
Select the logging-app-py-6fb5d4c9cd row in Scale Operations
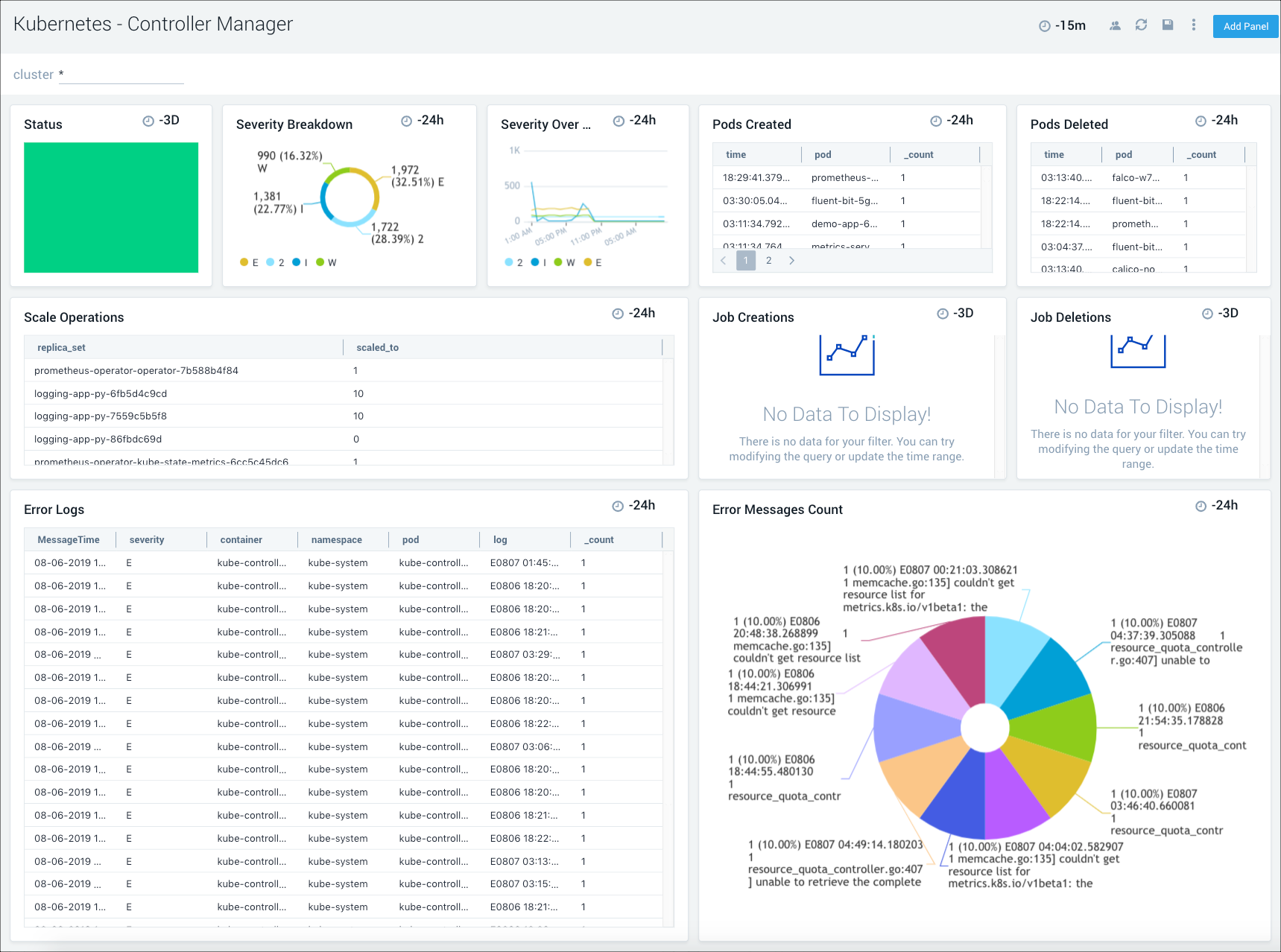[100, 393]
